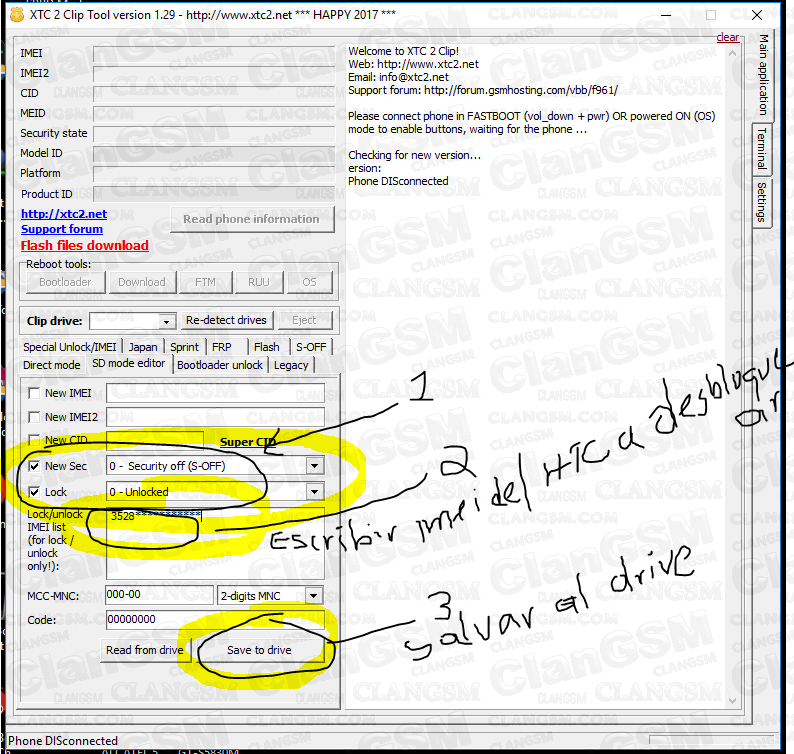Open the Bootloader unlock tab
Screen dimensions: 794x754
pos(220,365)
